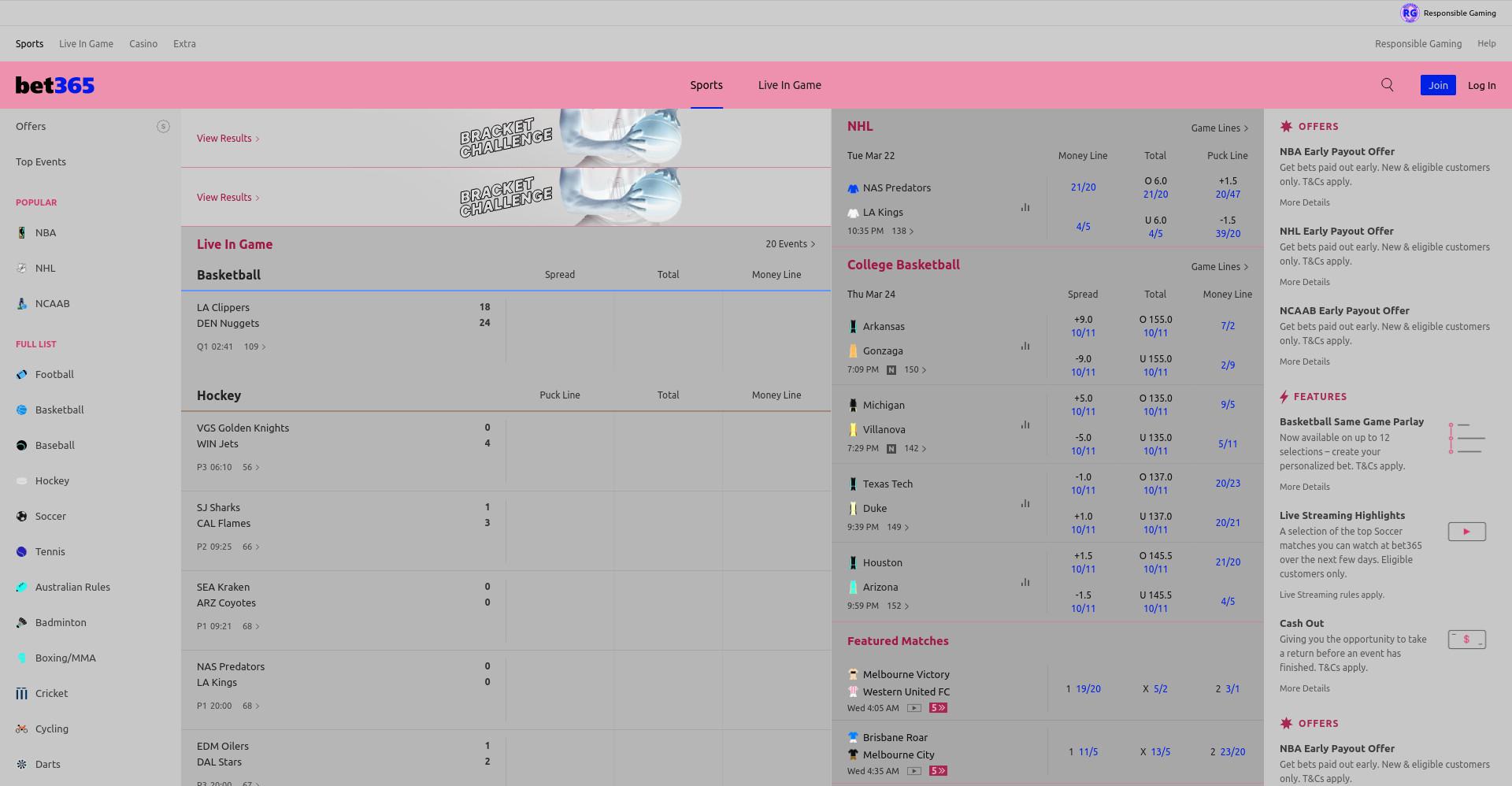Open Casino in the top menu
This screenshot has height=786, width=1512.
[x=143, y=44]
